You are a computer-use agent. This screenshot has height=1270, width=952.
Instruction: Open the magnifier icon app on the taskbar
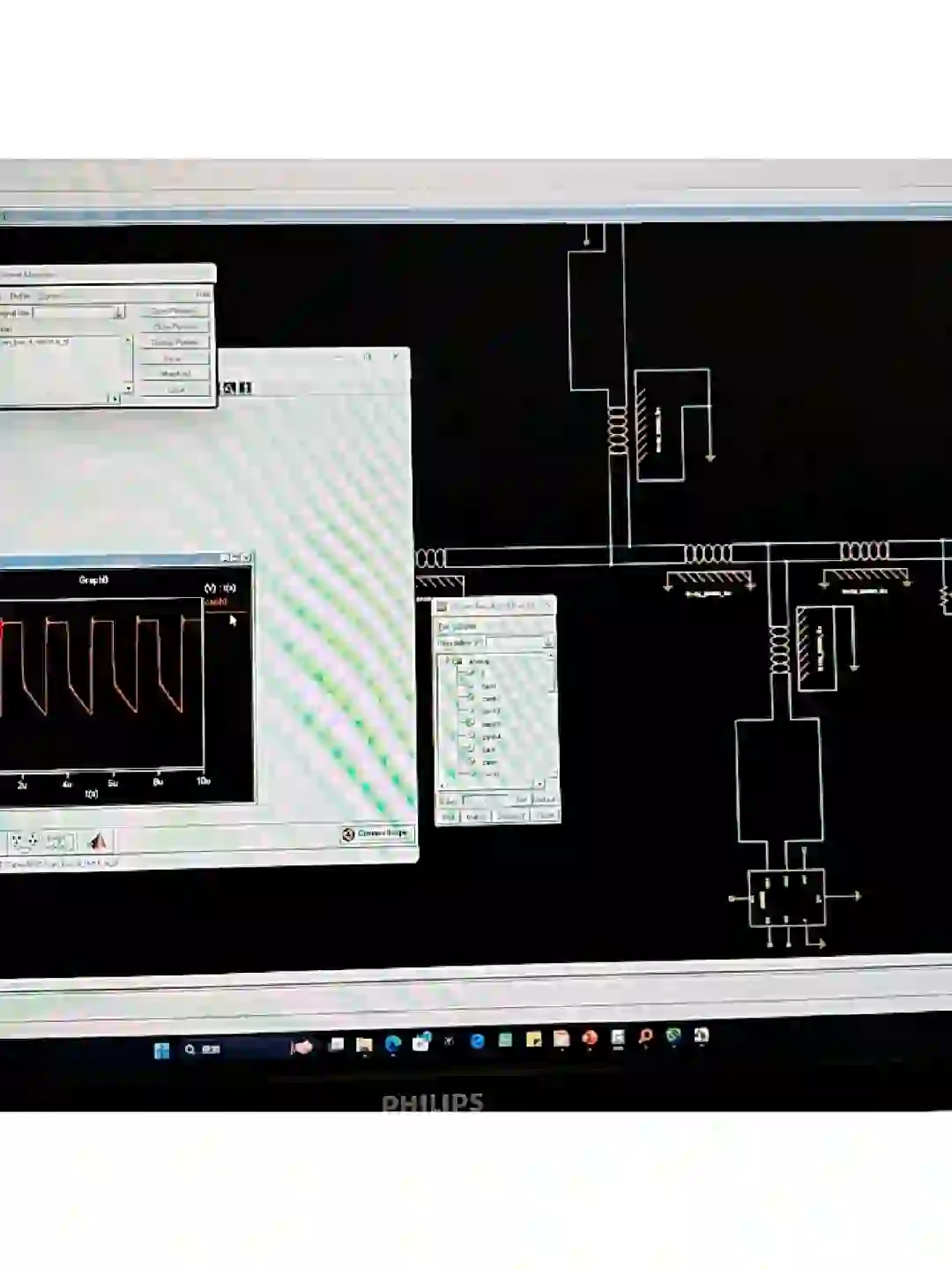click(645, 1037)
